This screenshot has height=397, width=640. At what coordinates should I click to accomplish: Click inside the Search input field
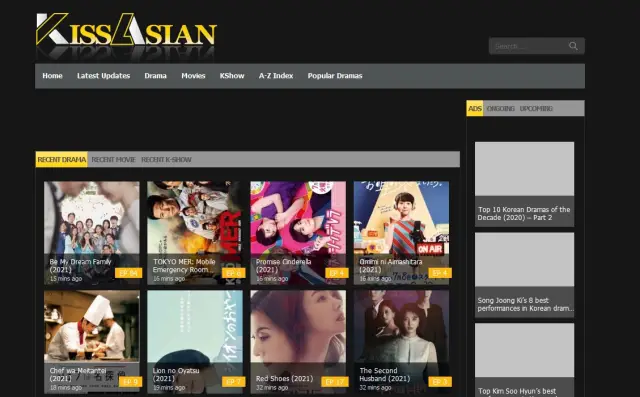tap(529, 46)
